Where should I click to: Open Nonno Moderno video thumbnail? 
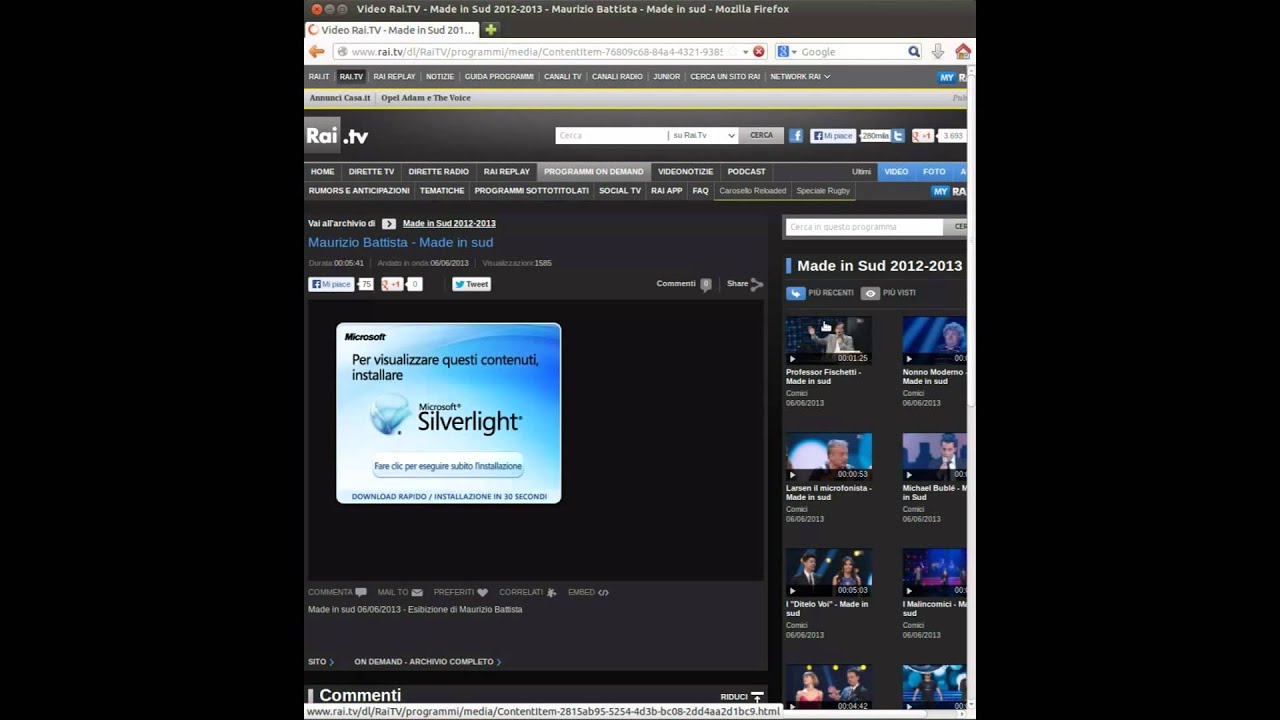[x=934, y=340]
